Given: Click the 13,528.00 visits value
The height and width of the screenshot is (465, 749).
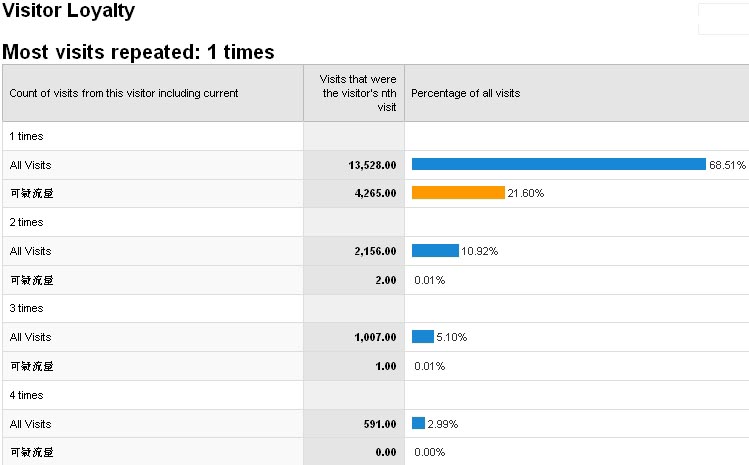Looking at the screenshot, I should pos(370,165).
